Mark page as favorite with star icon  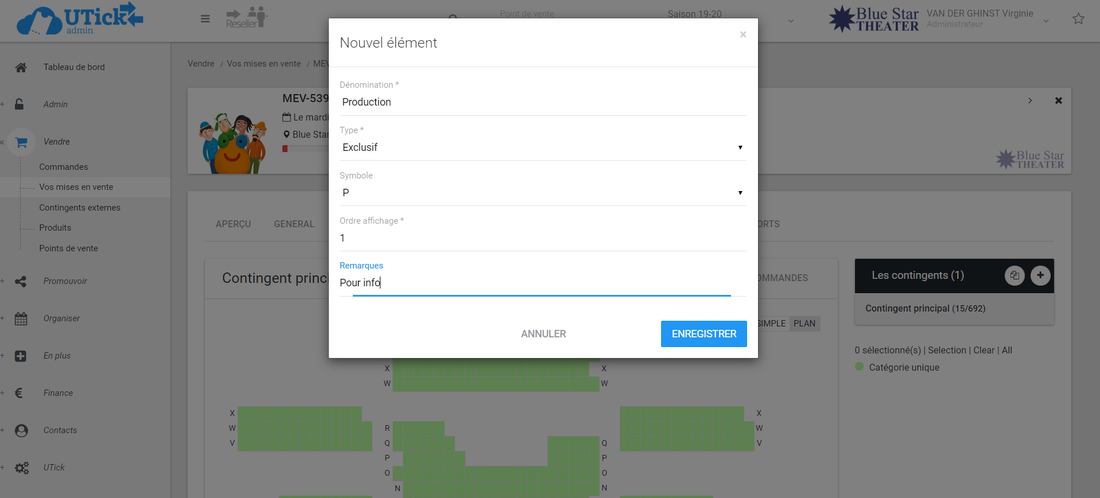tap(1078, 19)
